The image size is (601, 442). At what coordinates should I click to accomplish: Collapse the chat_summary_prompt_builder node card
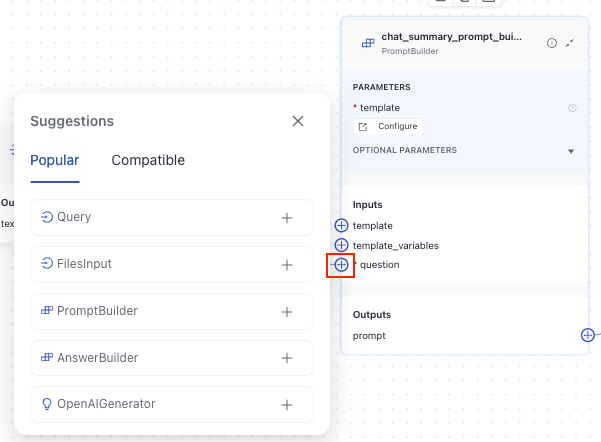tap(570, 43)
